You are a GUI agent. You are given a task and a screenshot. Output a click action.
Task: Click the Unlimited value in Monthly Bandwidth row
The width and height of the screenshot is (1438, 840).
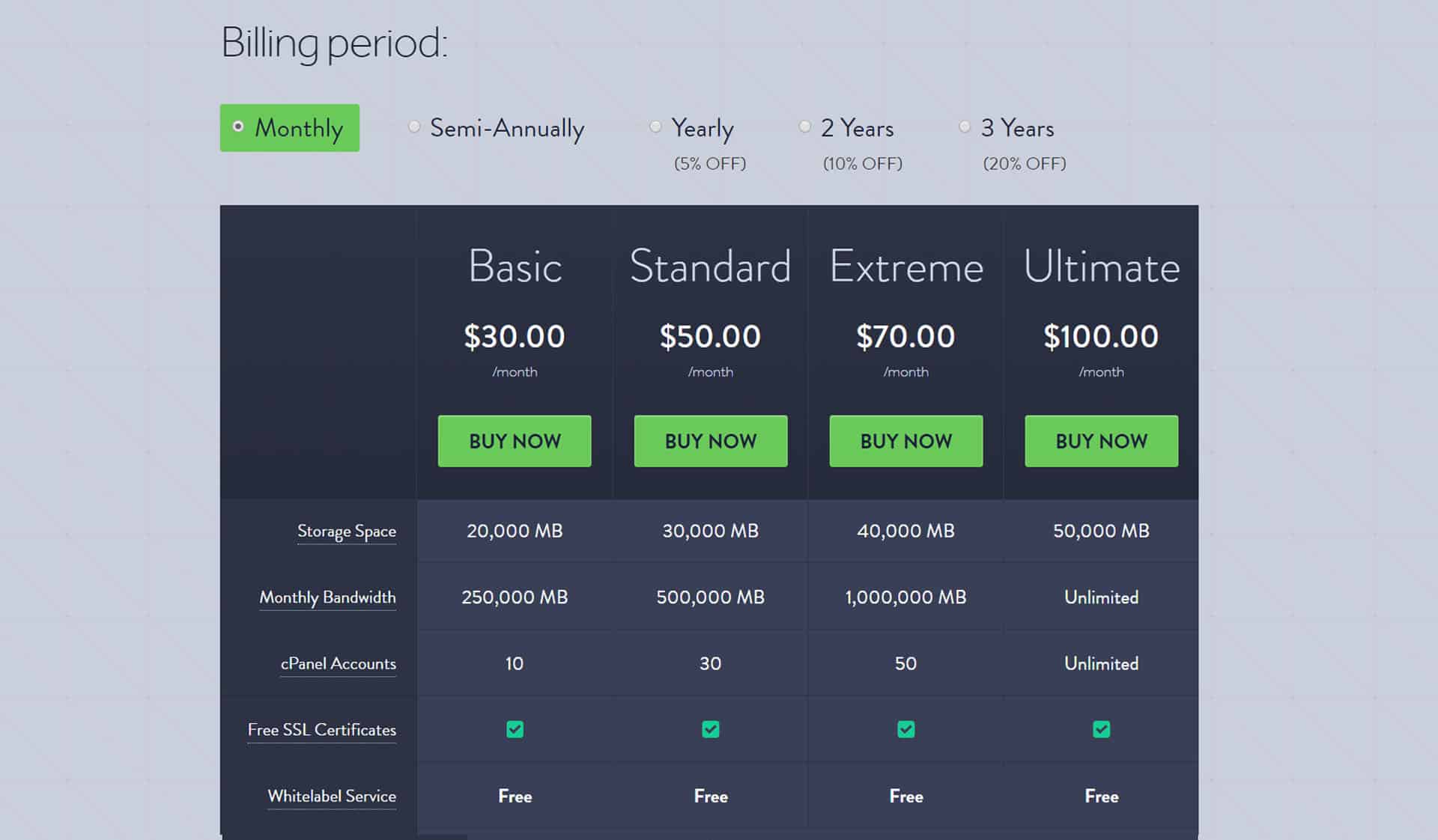[x=1102, y=597]
